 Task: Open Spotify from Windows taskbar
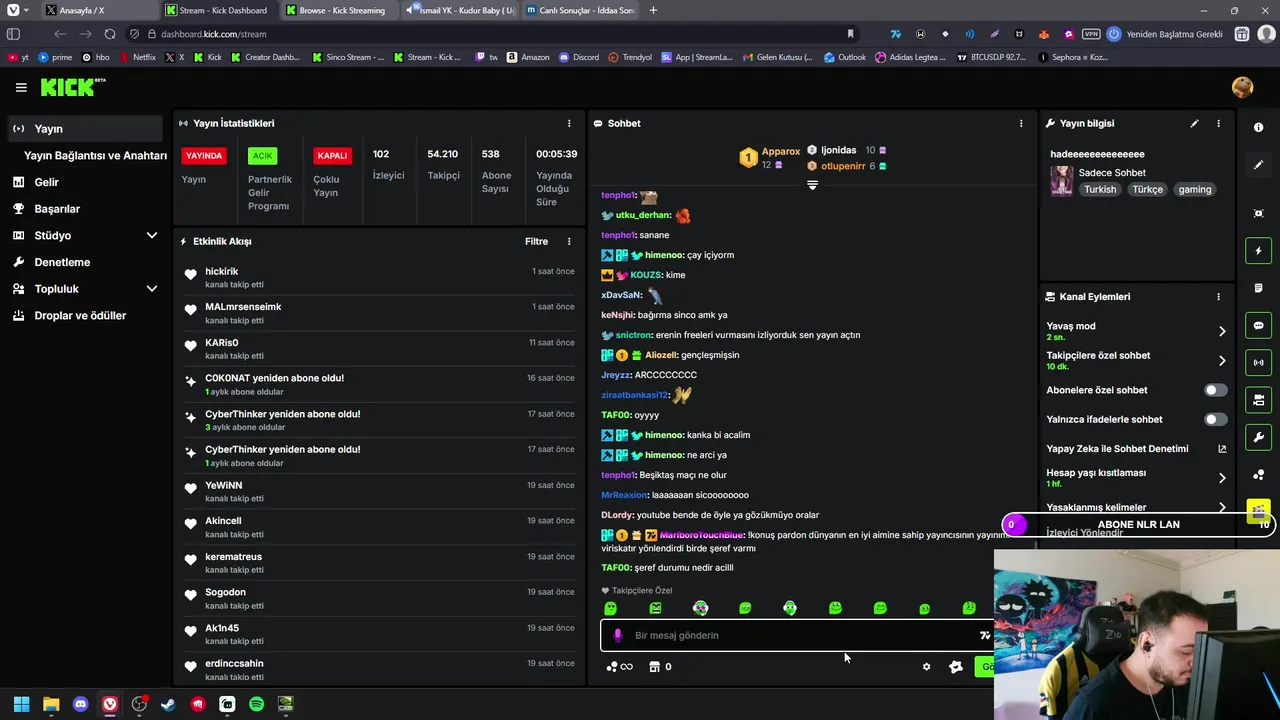pyautogui.click(x=256, y=704)
